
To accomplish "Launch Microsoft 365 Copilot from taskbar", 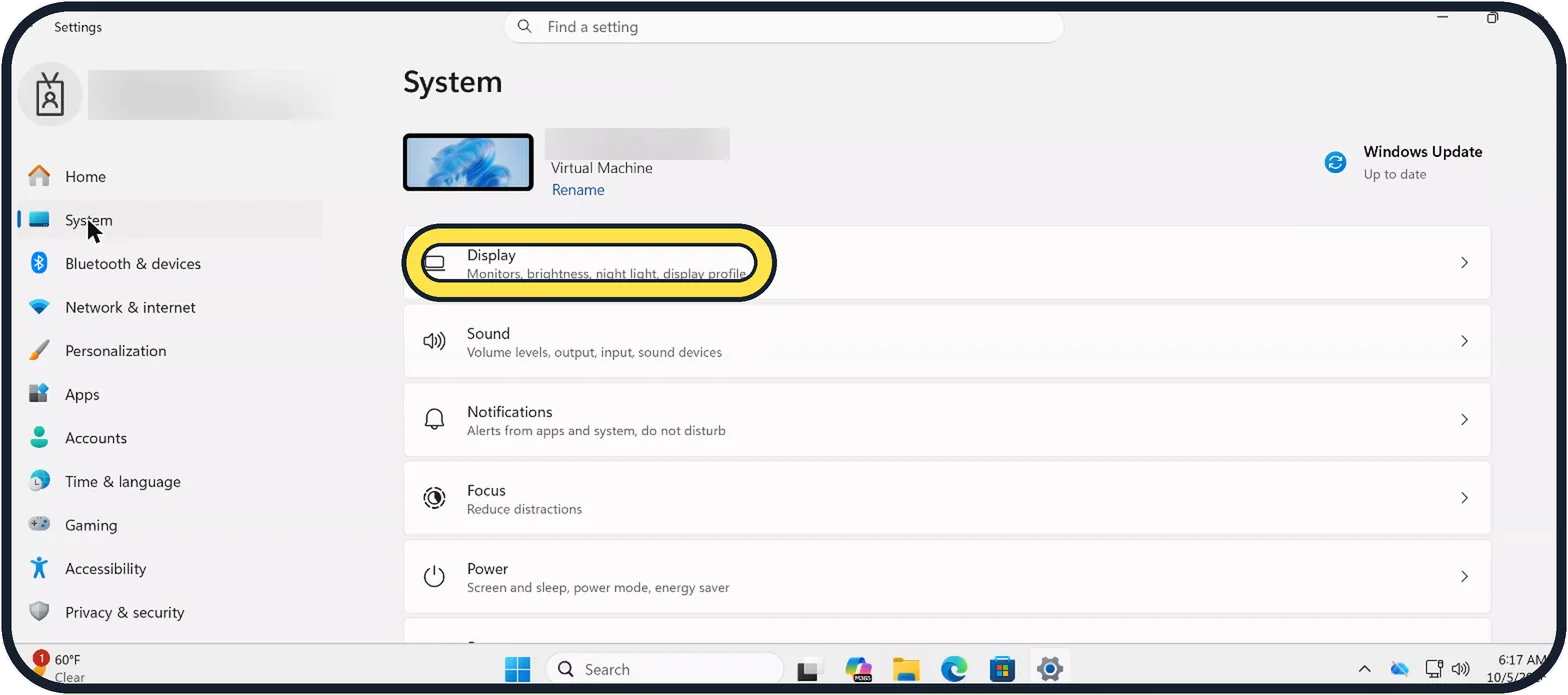I will [858, 669].
